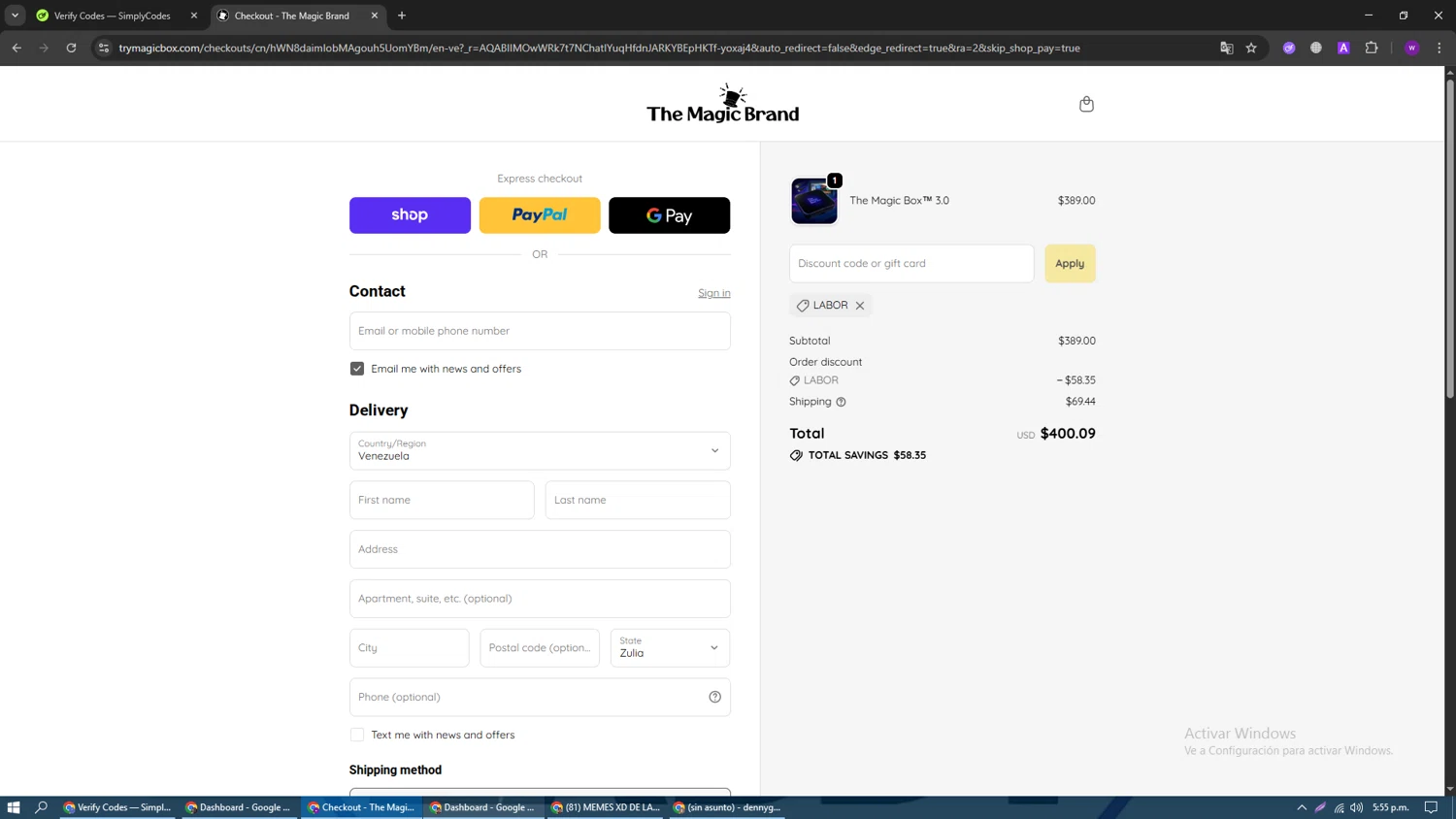
Task: Focus the Discount code or gift card field
Action: 911,264
